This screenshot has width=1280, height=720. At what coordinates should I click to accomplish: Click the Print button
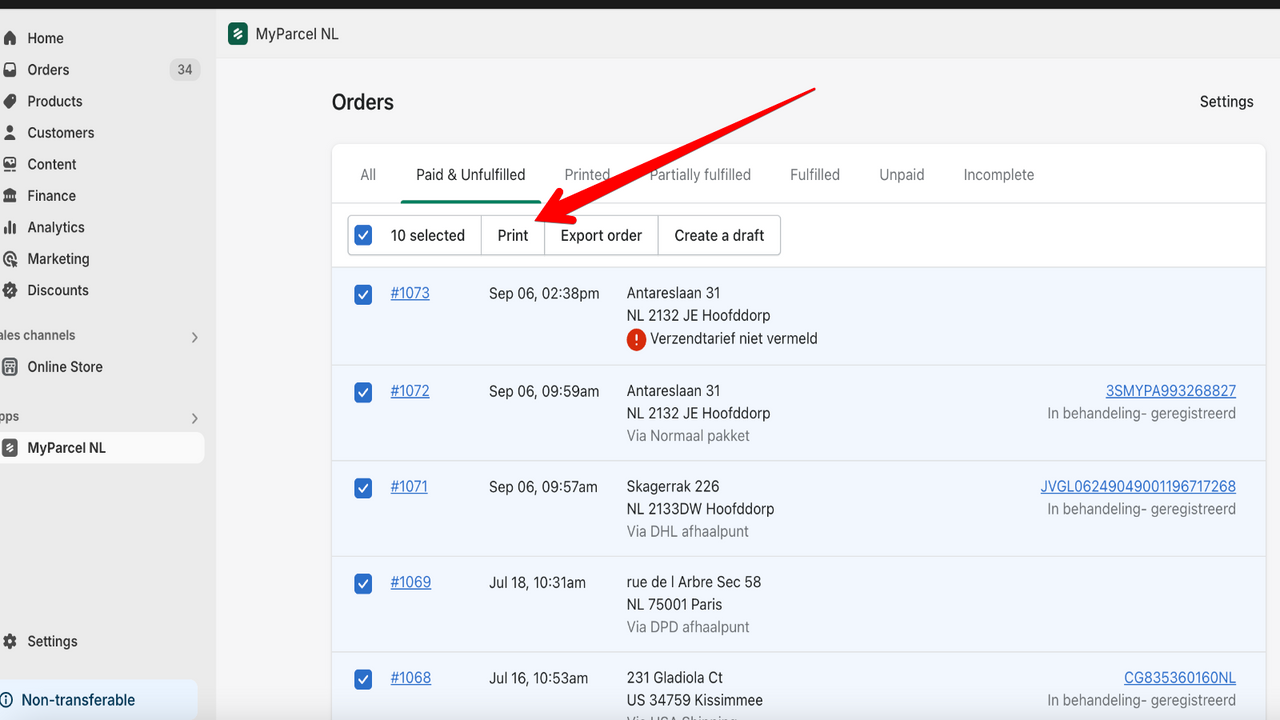tap(513, 235)
